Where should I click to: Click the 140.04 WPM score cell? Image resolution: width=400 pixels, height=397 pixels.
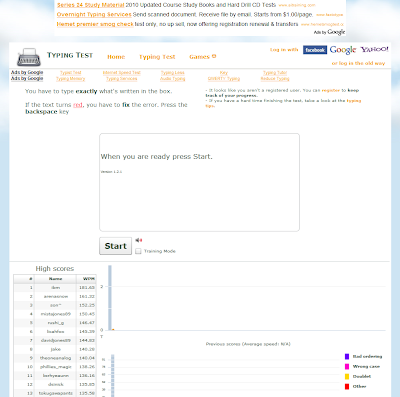87,358
